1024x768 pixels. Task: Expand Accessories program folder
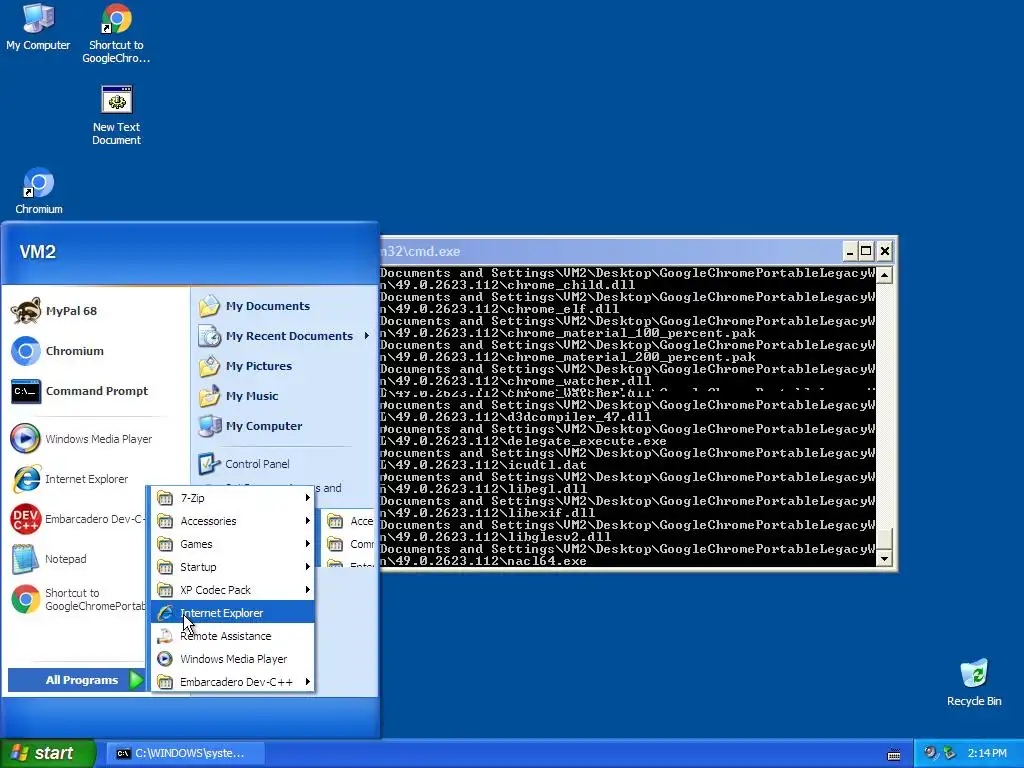click(x=233, y=520)
